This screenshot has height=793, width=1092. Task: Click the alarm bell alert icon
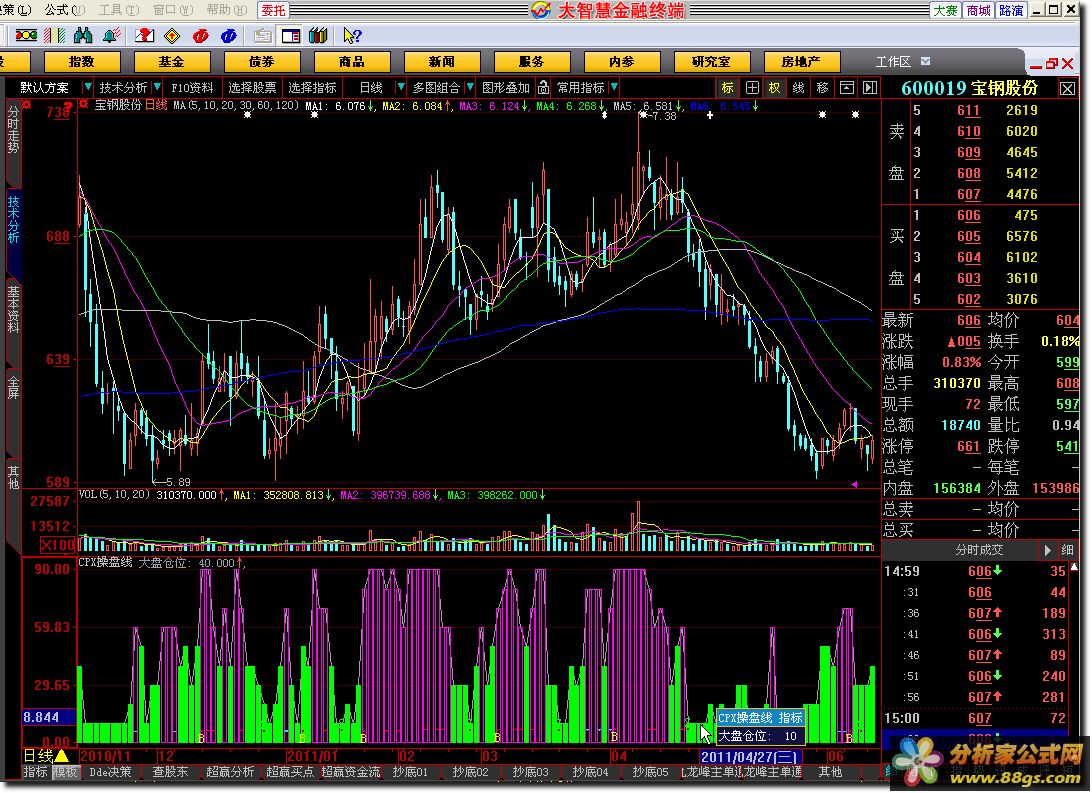[x=111, y=36]
